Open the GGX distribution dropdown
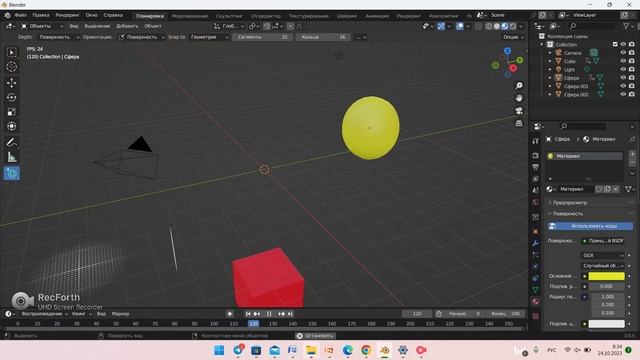 (x=603, y=256)
